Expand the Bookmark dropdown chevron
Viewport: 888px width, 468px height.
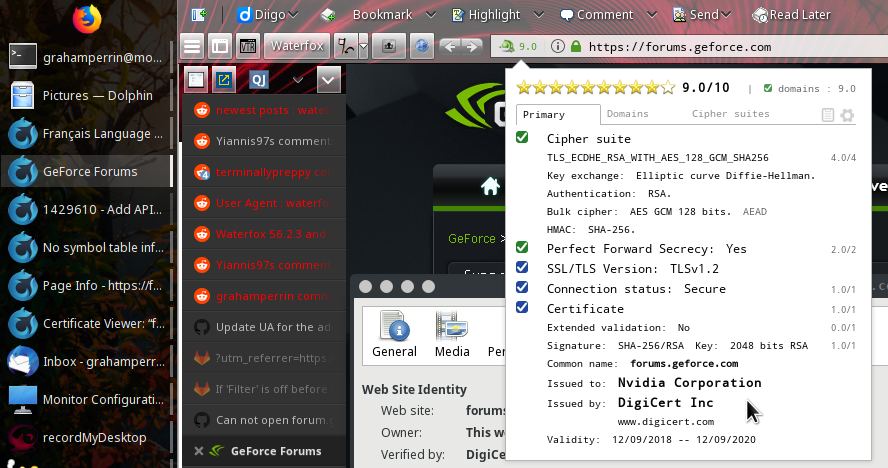click(431, 15)
